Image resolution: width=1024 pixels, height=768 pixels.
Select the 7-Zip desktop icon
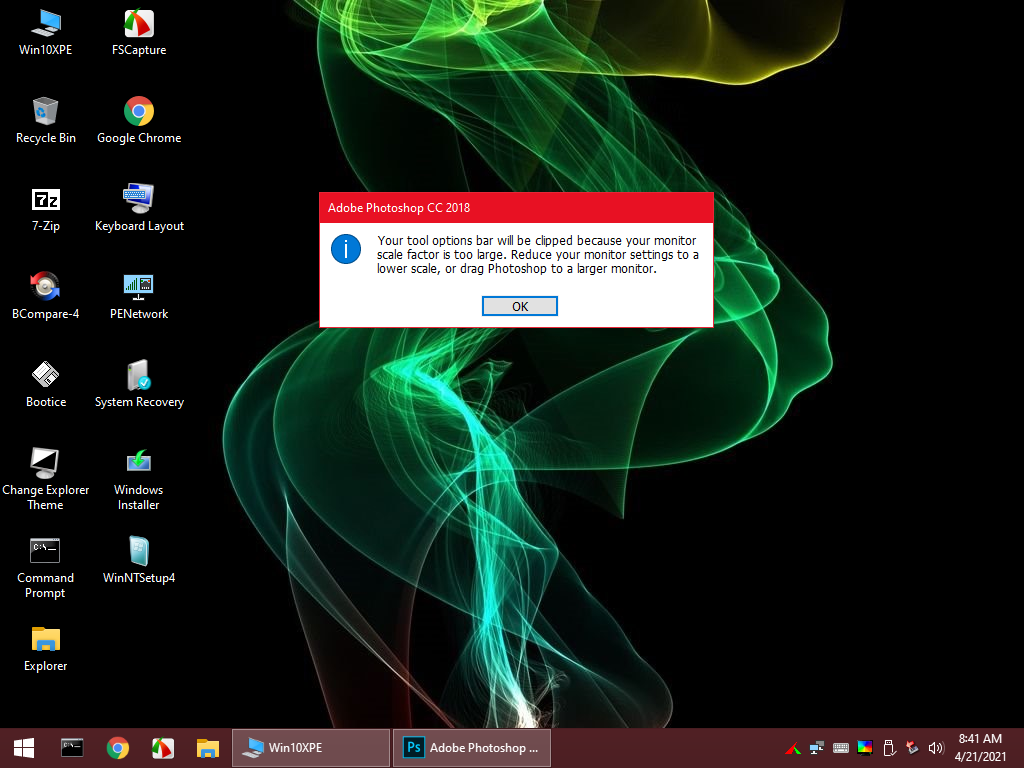click(46, 209)
